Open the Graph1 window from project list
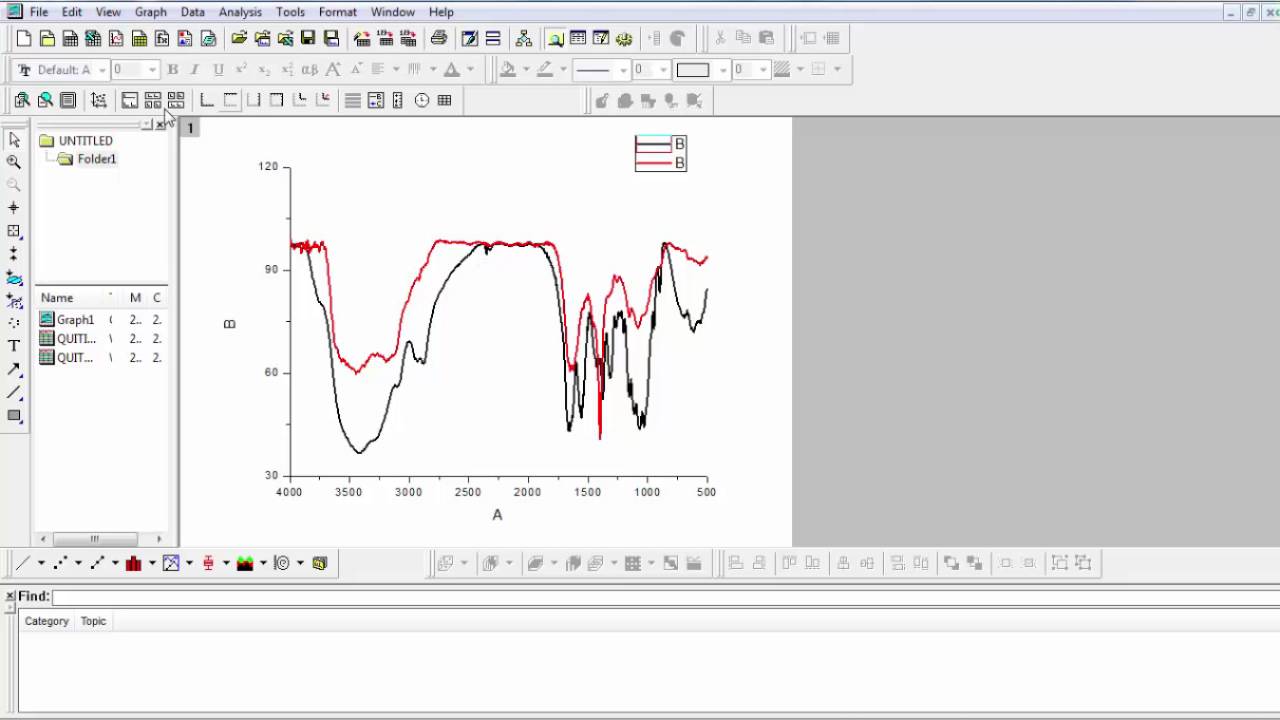1280x720 pixels. point(75,320)
